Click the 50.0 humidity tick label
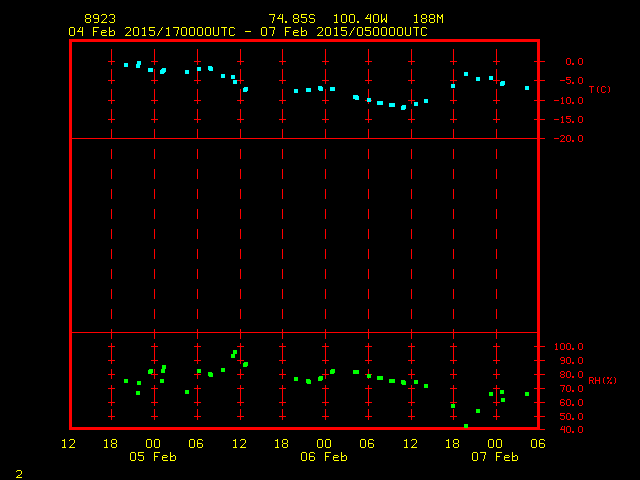 pyautogui.click(x=571, y=417)
